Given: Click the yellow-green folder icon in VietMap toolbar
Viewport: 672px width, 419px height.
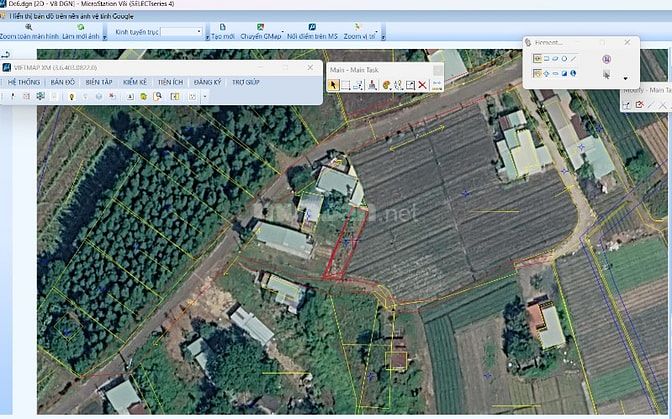Looking at the screenshot, I should pos(144,97).
